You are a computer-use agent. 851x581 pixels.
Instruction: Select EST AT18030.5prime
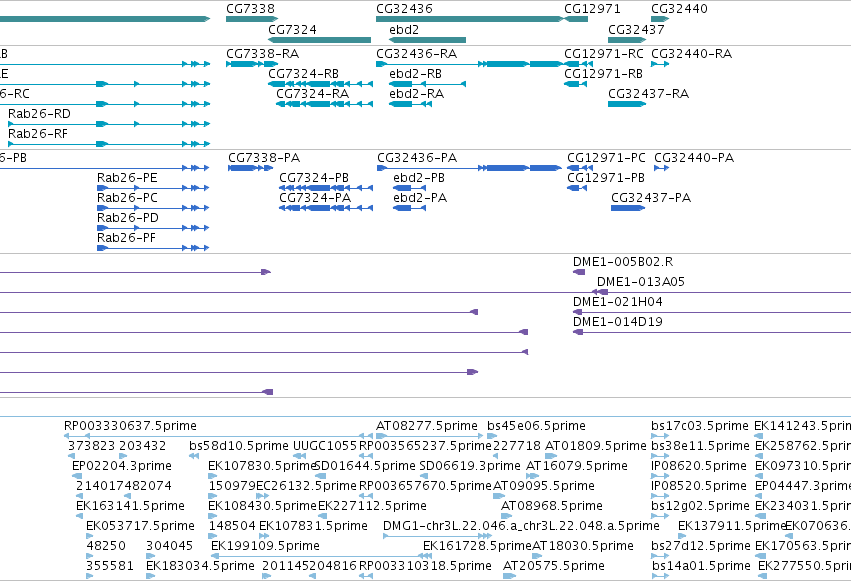pyautogui.click(x=583, y=546)
